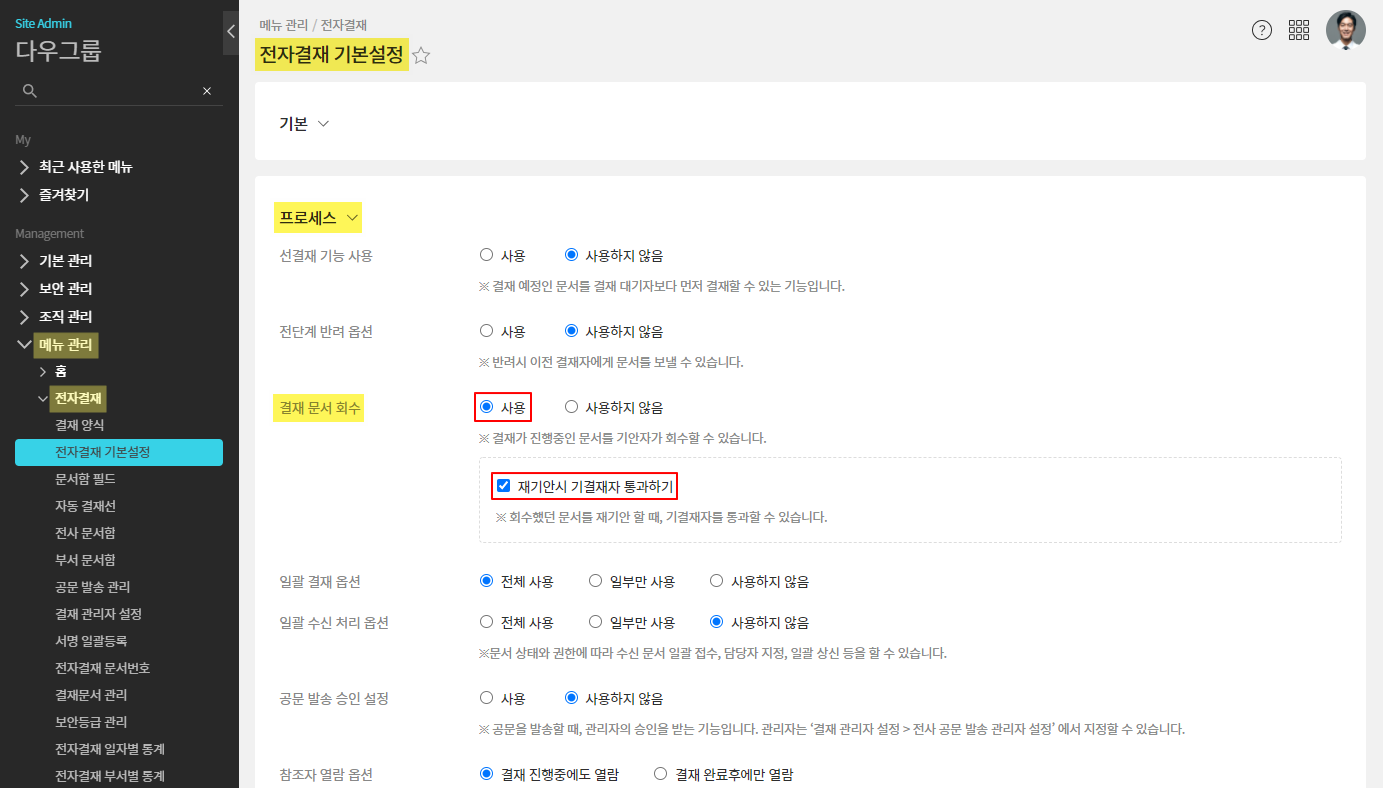The height and width of the screenshot is (788, 1383).
Task: Select 사용하지 않음 for 결재 문서 회수
Action: coord(572,407)
